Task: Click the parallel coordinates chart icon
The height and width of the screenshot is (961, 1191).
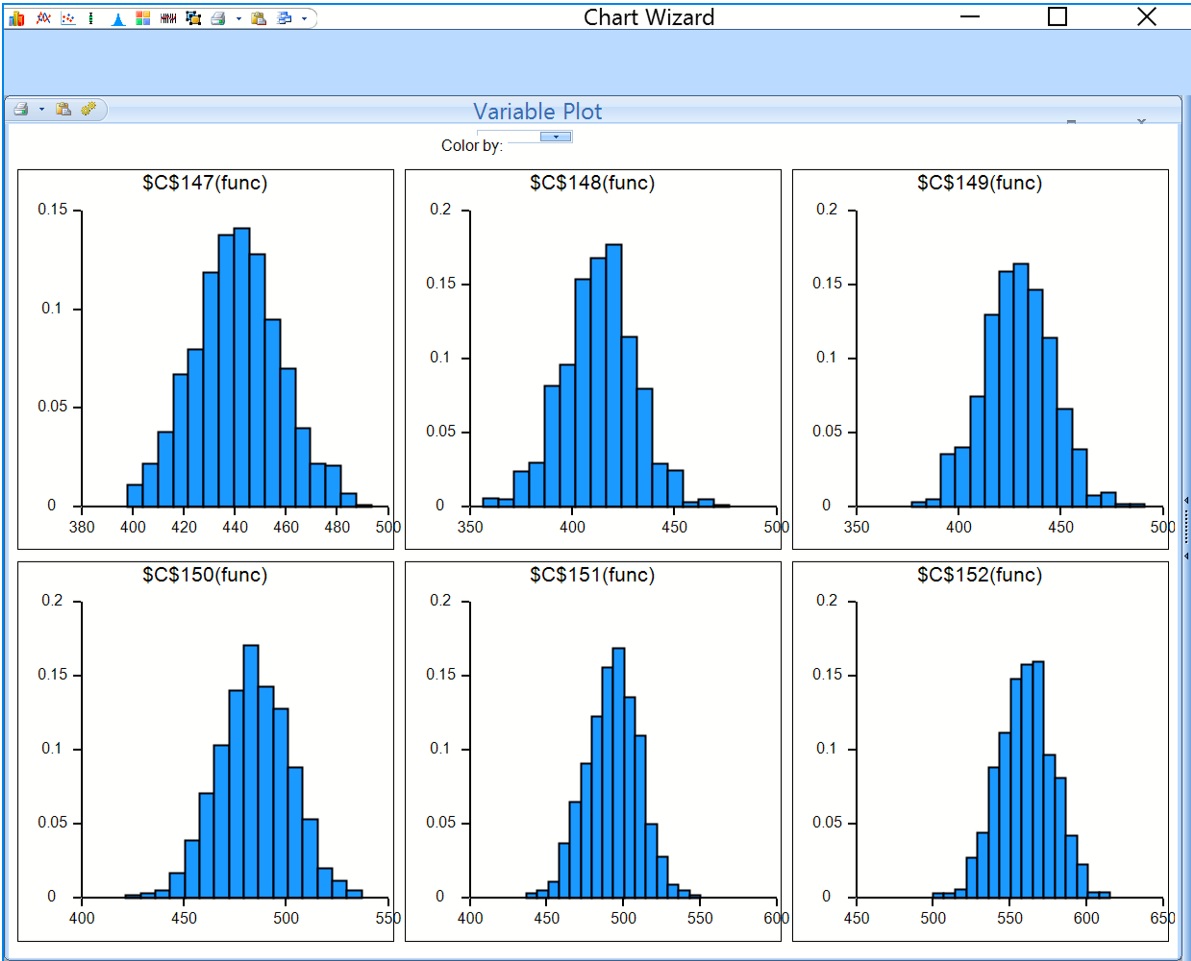Action: pyautogui.click(x=168, y=18)
